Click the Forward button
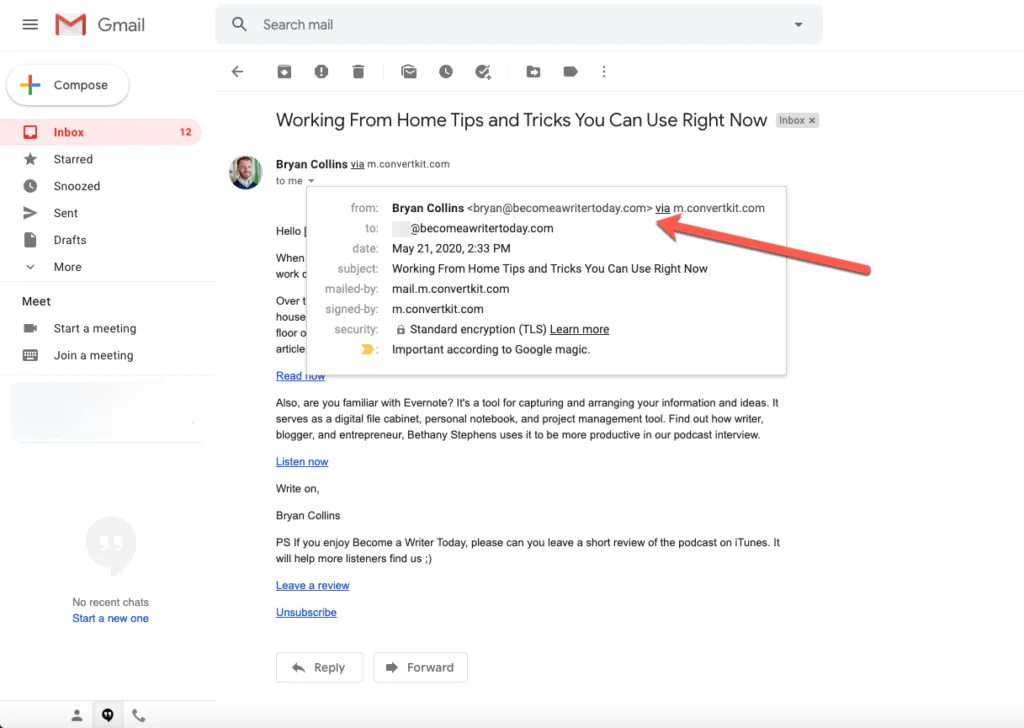 coord(420,667)
